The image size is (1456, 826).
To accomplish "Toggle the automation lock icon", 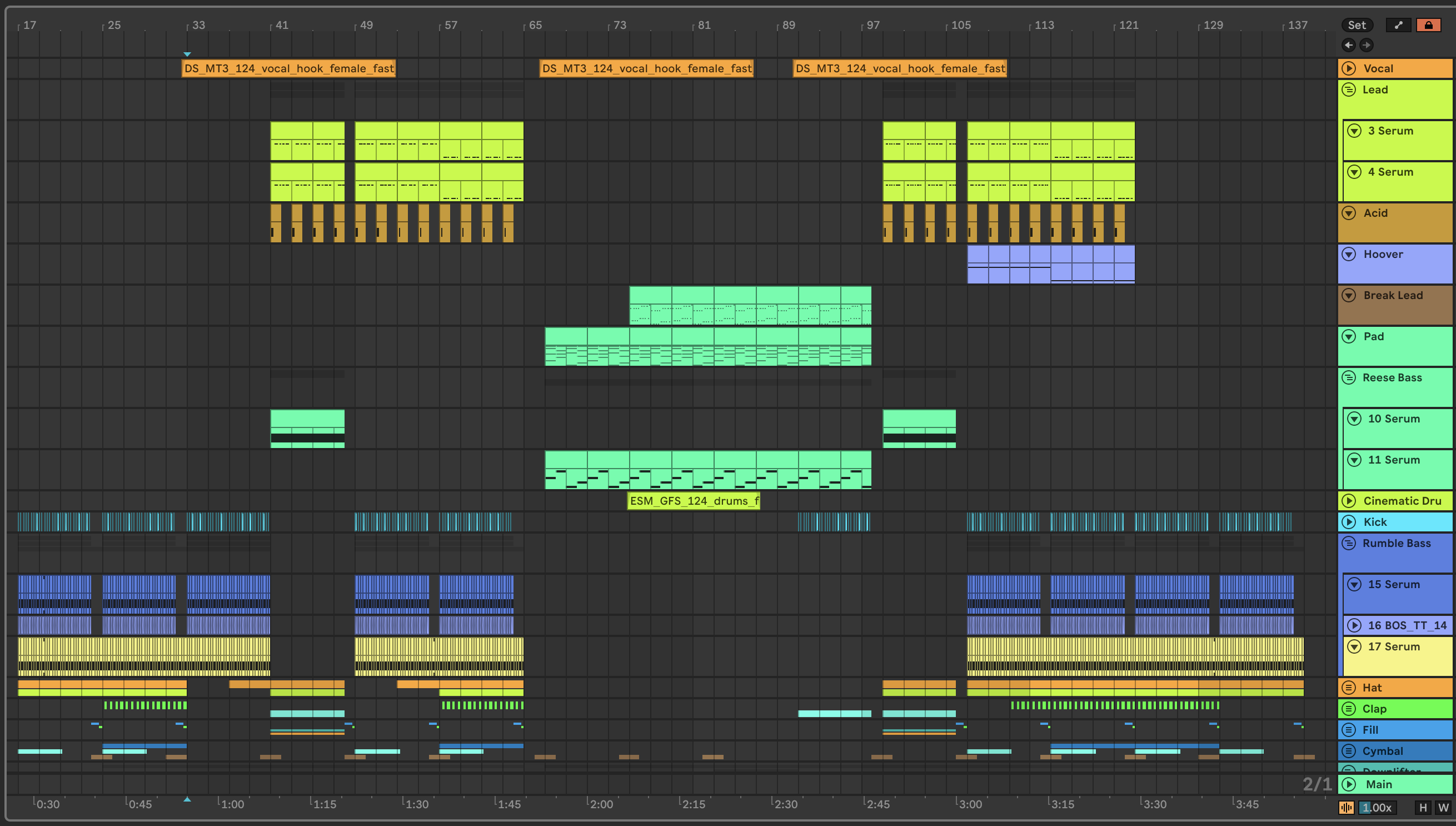I will 1428,25.
